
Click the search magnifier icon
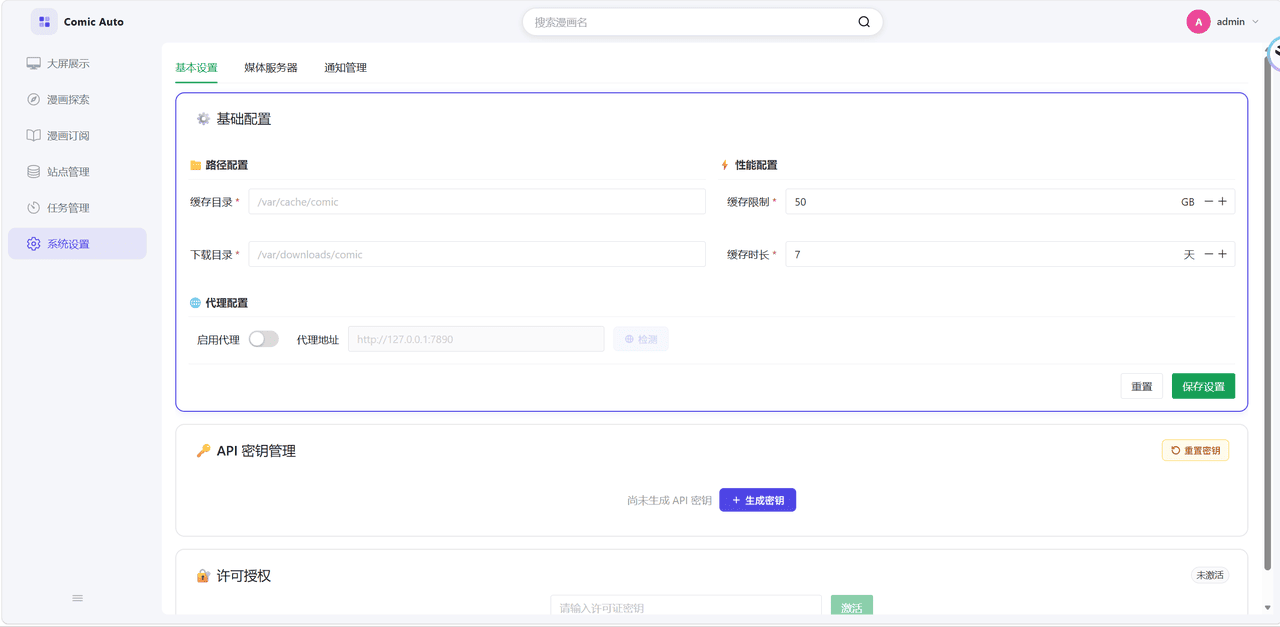(864, 22)
